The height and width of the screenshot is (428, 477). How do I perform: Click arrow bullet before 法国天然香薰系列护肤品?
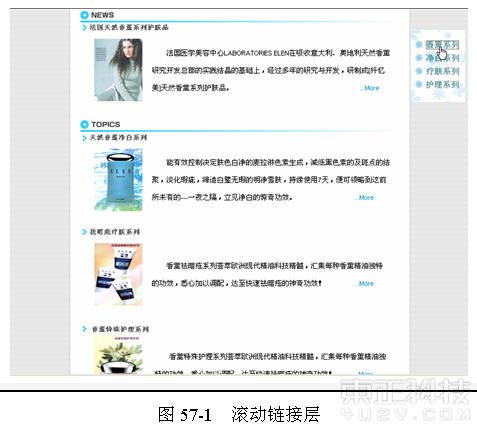(x=84, y=28)
